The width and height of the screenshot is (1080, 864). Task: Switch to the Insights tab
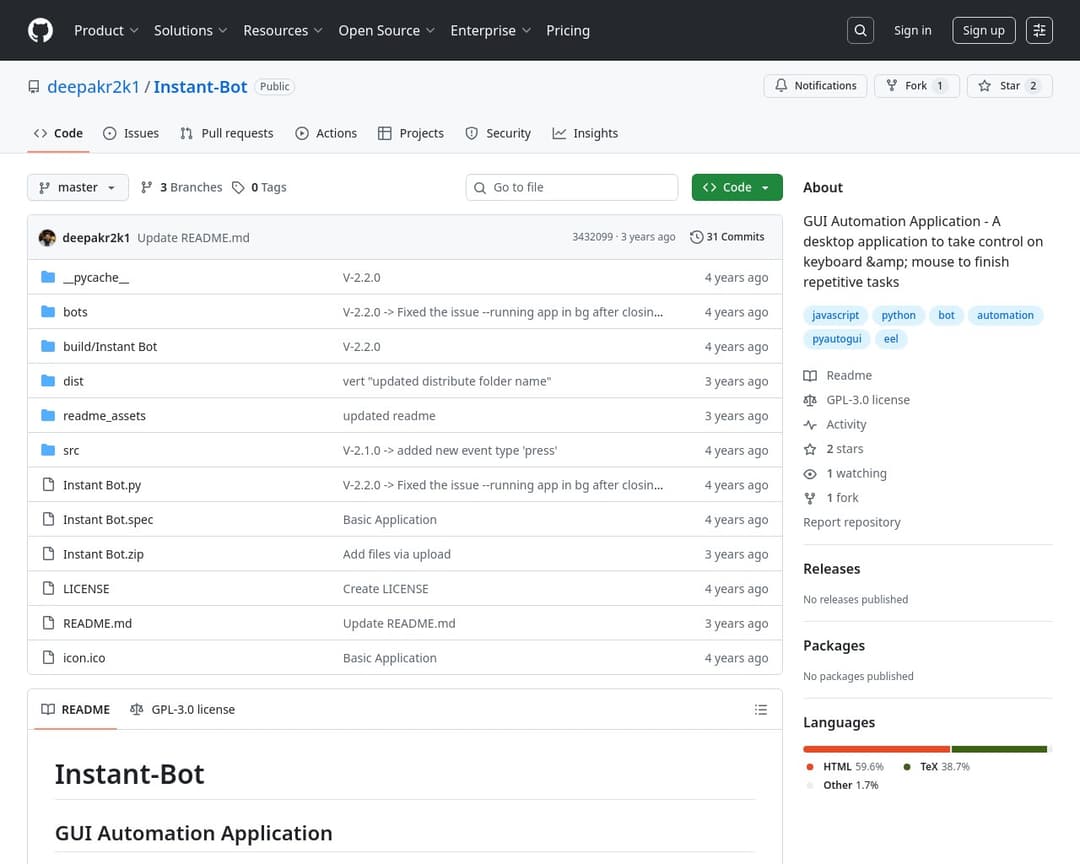click(585, 132)
